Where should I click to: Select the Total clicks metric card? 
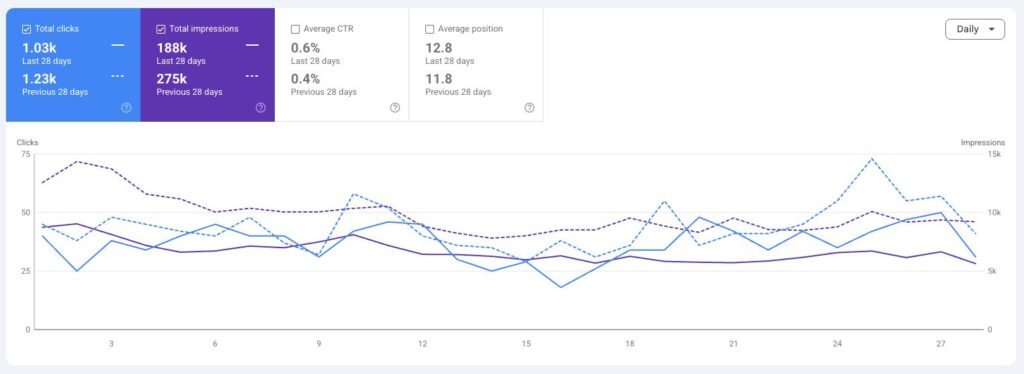(73, 65)
